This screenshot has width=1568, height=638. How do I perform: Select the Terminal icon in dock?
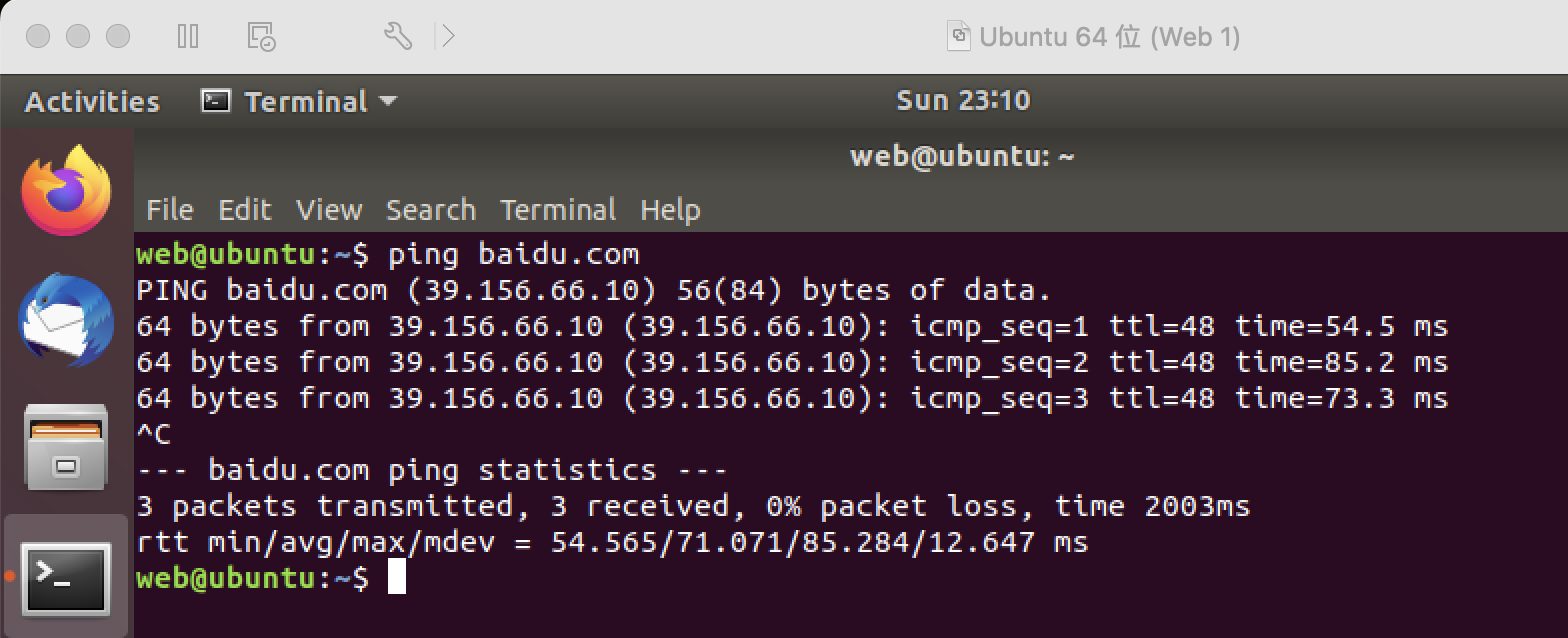[x=66, y=577]
